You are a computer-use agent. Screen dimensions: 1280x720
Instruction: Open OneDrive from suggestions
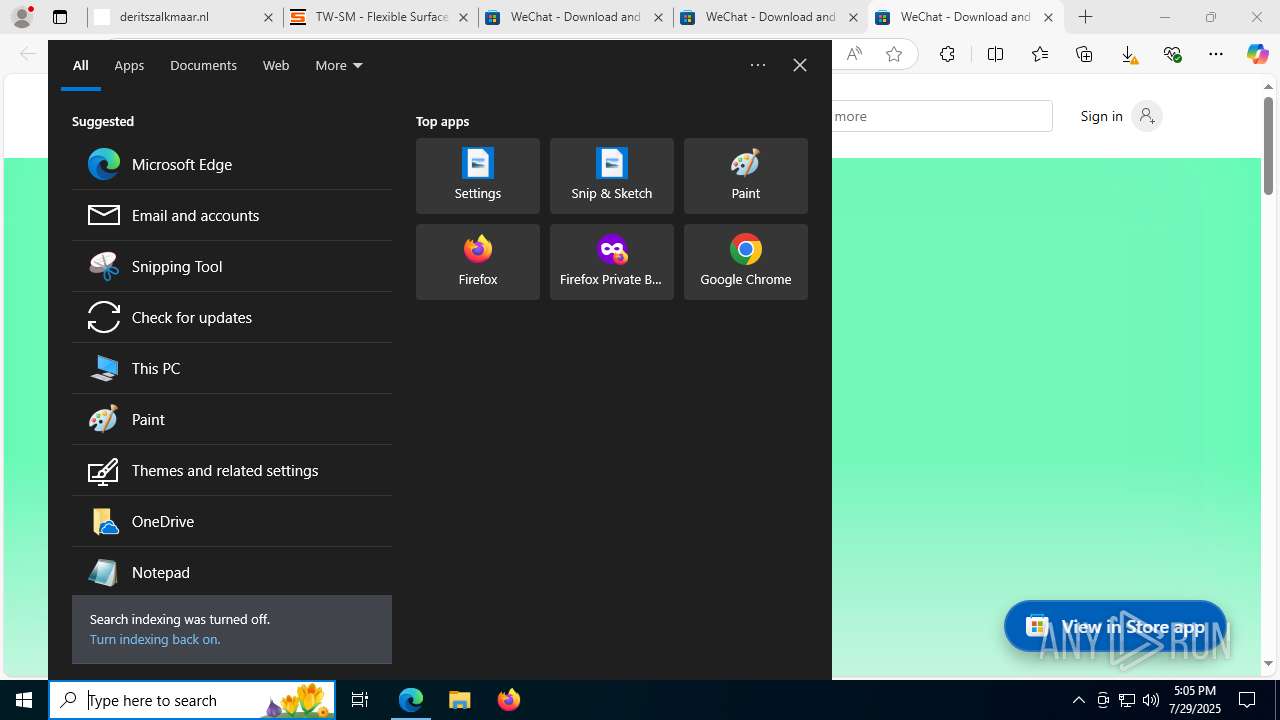231,521
